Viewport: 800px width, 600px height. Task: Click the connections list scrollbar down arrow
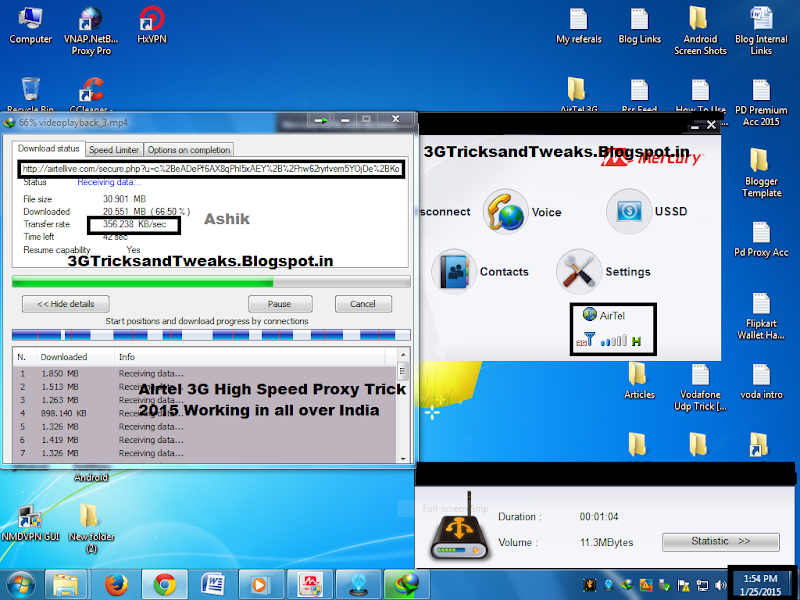(403, 458)
